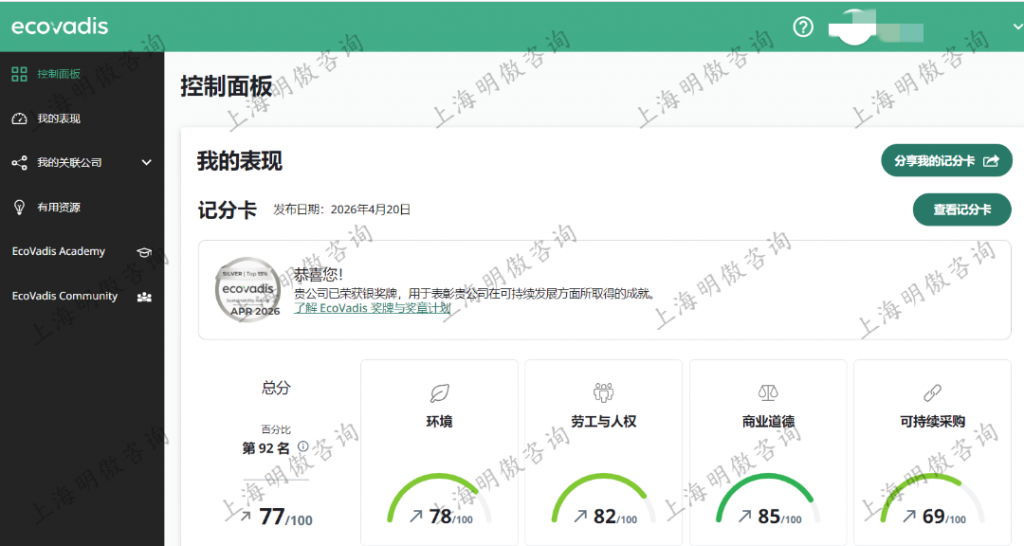The width and height of the screenshot is (1024, 546).
Task: Click the 环境 score gauge showing 78
Action: (439, 500)
